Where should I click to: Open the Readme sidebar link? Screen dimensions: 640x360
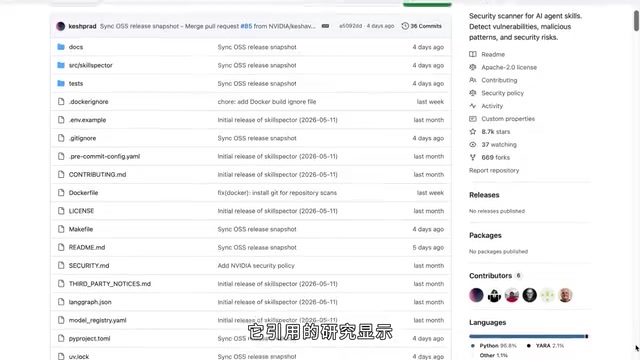(493, 54)
